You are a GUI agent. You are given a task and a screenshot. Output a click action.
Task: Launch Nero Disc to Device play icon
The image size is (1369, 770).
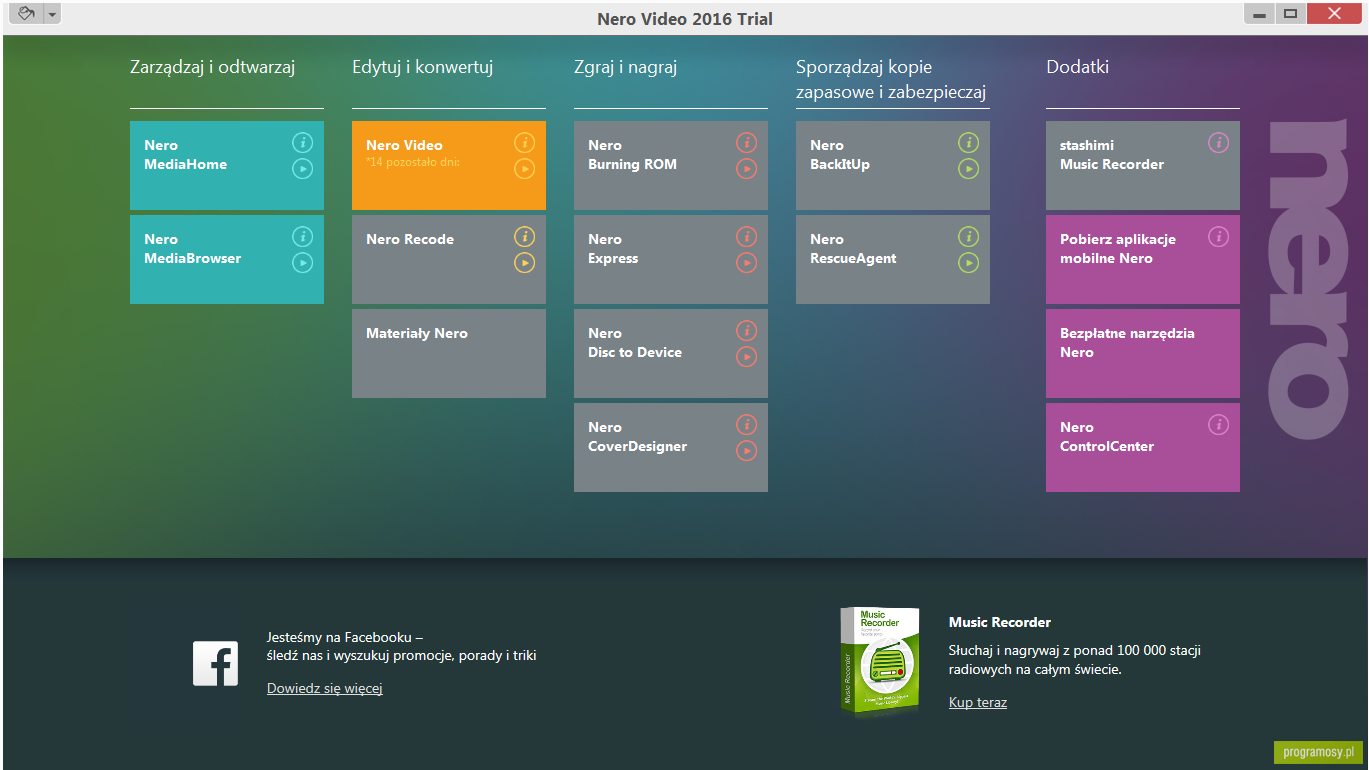click(x=746, y=357)
